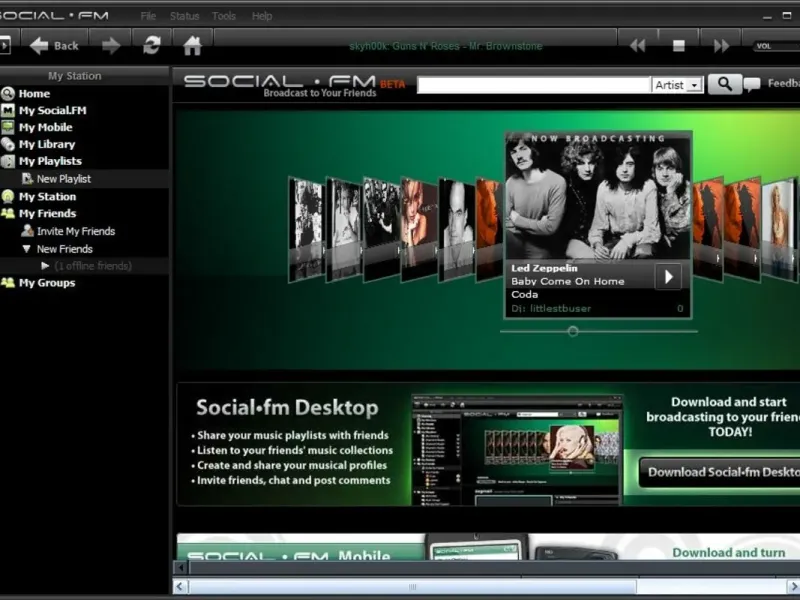Image resolution: width=800 pixels, height=600 pixels.
Task: Expand the offline friends list
Action: tap(45, 266)
